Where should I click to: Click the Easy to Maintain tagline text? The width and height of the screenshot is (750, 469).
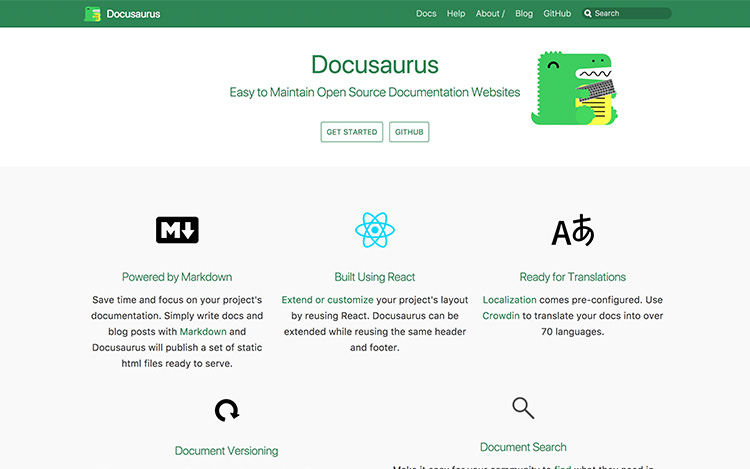[x=375, y=92]
